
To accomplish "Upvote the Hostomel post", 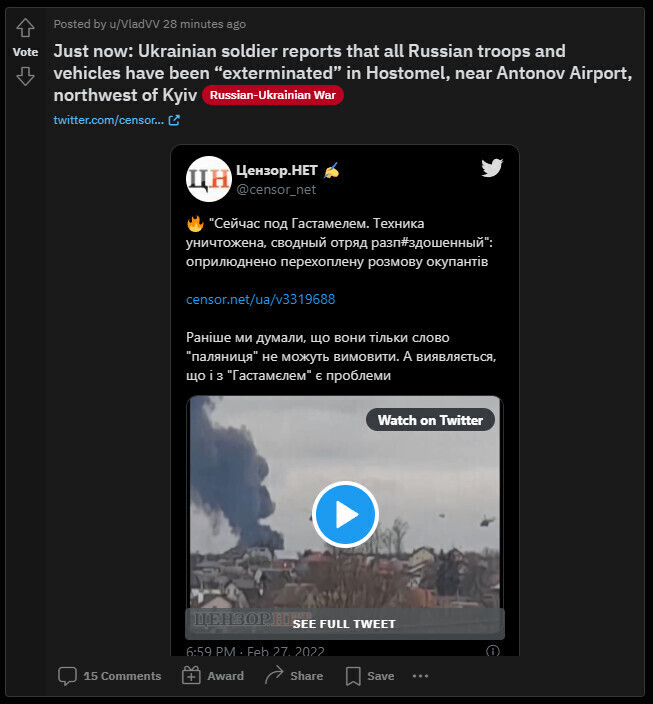I will [25, 28].
